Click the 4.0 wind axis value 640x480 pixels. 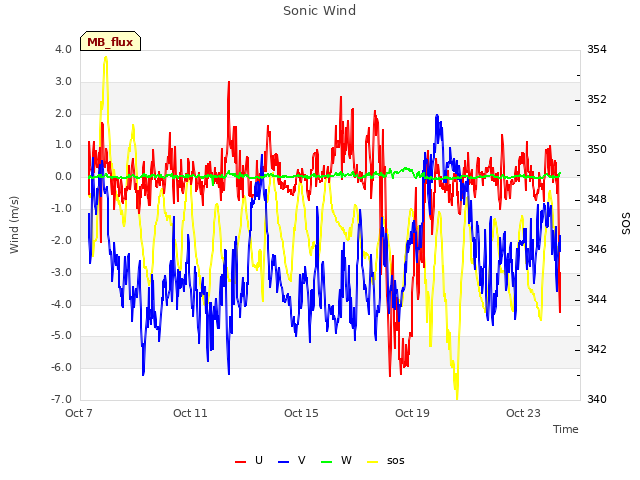tap(63, 49)
